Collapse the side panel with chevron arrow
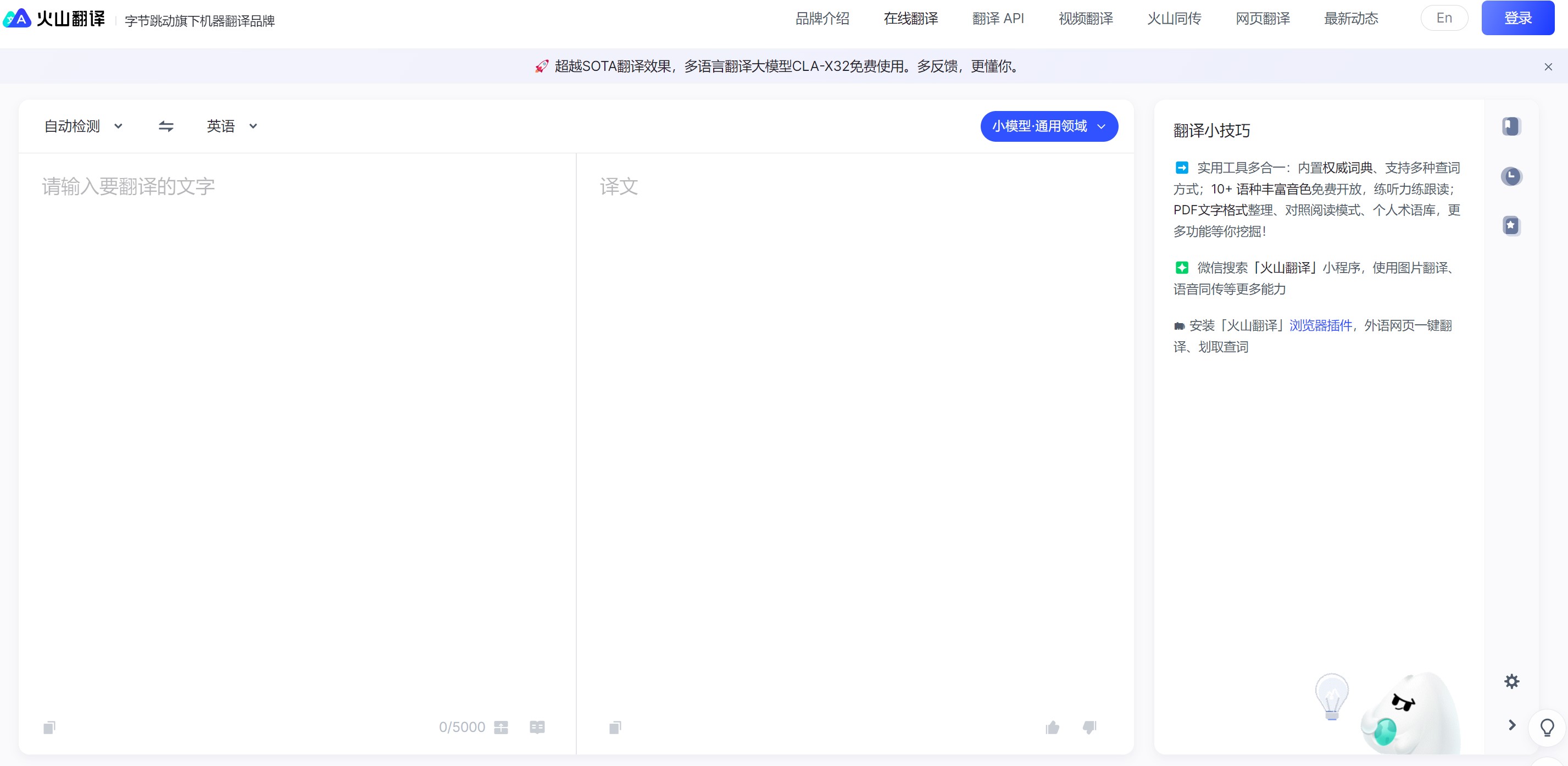Viewport: 1568px width, 766px height. (x=1512, y=725)
